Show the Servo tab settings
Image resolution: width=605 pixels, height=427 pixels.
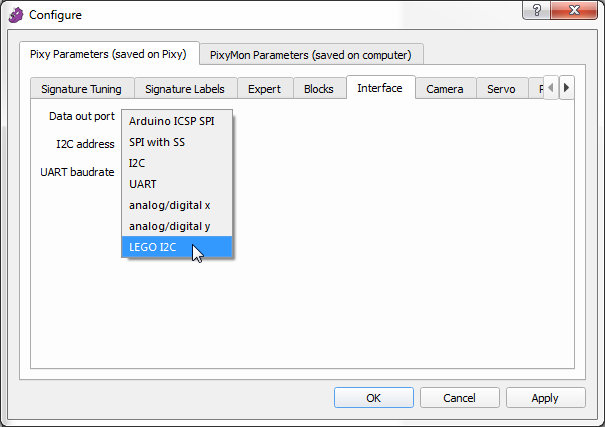[501, 89]
